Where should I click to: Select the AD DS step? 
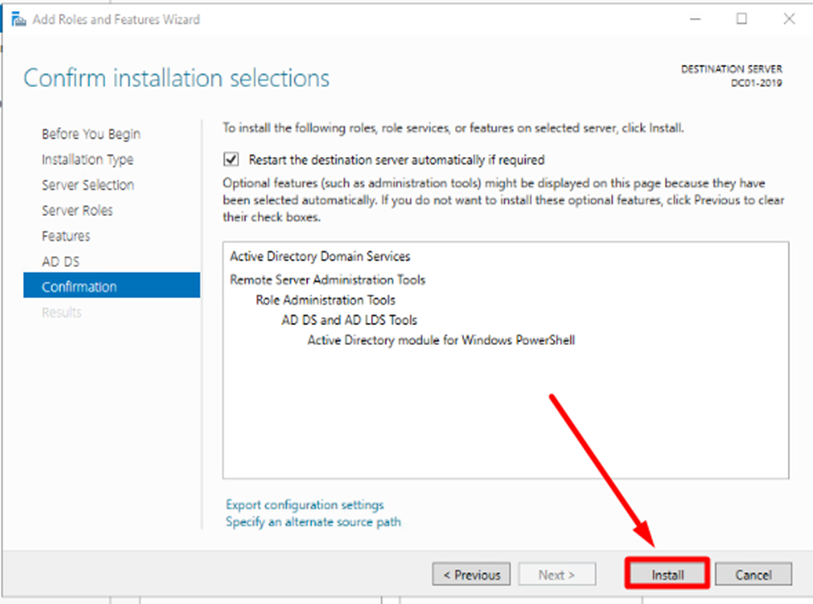59,261
